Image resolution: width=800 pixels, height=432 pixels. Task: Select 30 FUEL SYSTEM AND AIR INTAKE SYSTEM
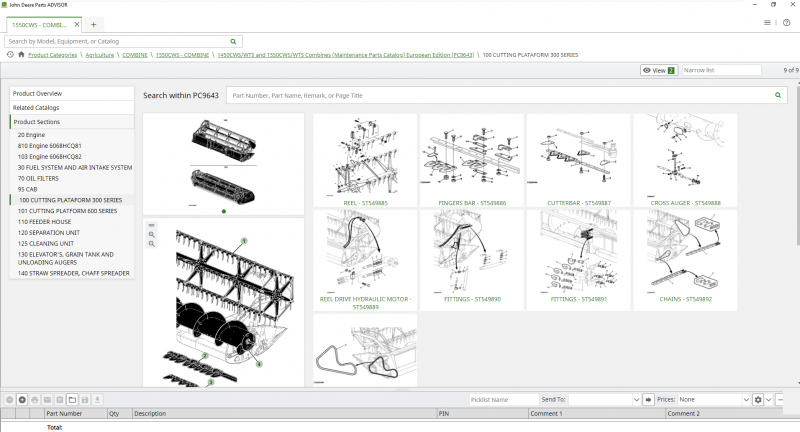click(x=74, y=167)
